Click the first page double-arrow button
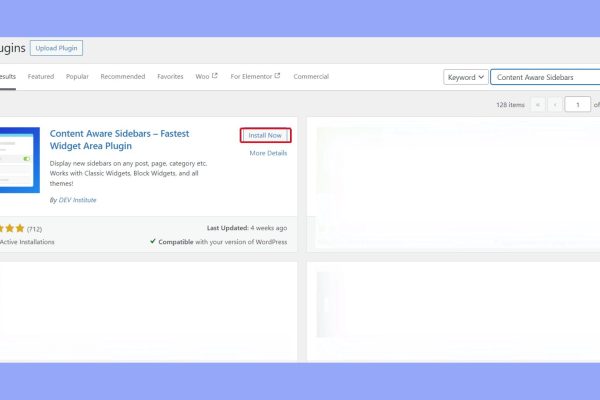Screen dimensions: 600x400 (x=538, y=104)
